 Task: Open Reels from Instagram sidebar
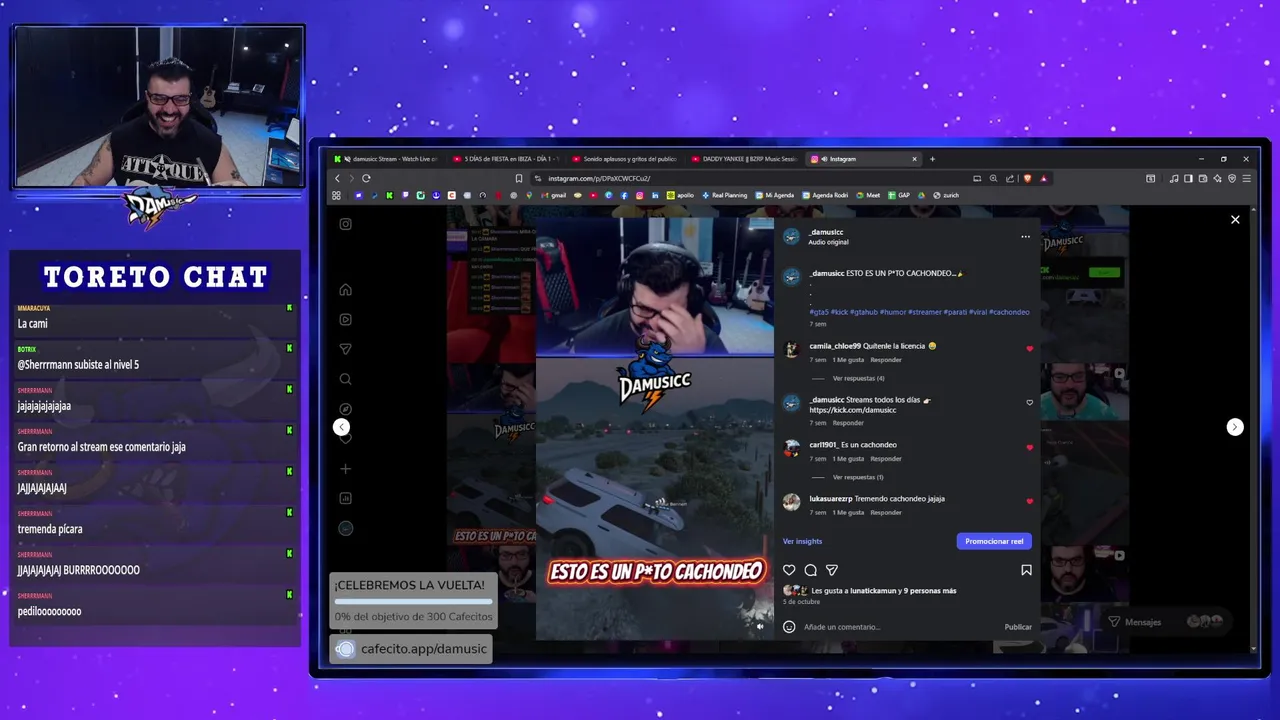point(345,320)
